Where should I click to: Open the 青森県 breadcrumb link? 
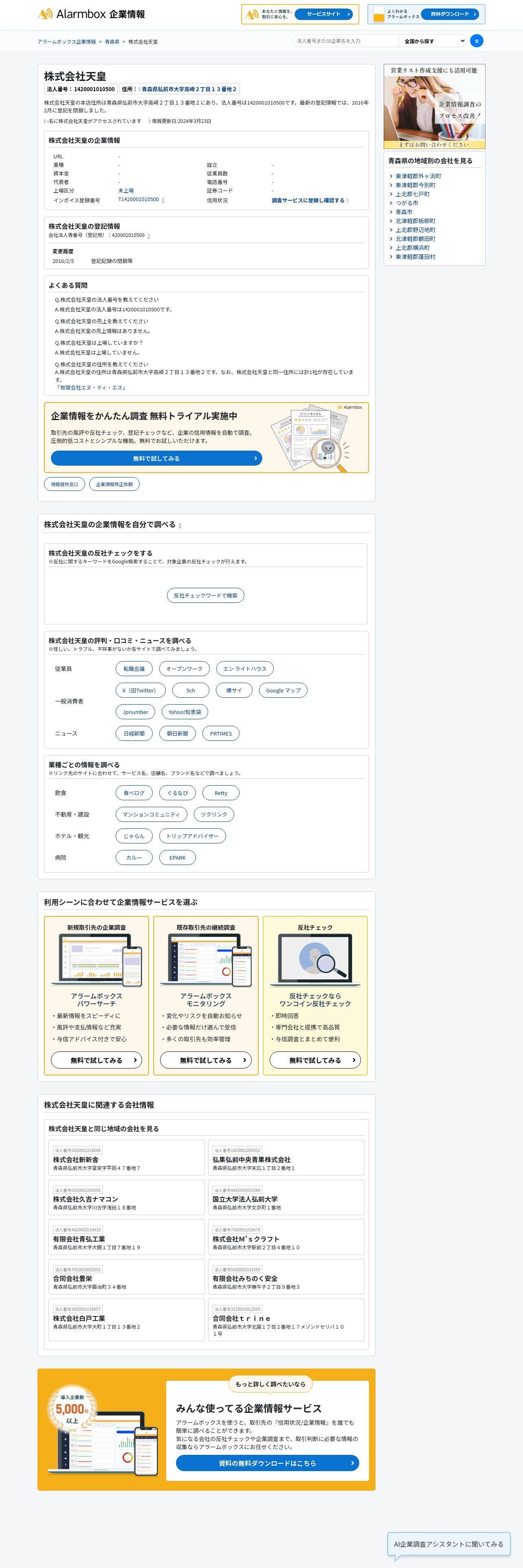coord(112,42)
